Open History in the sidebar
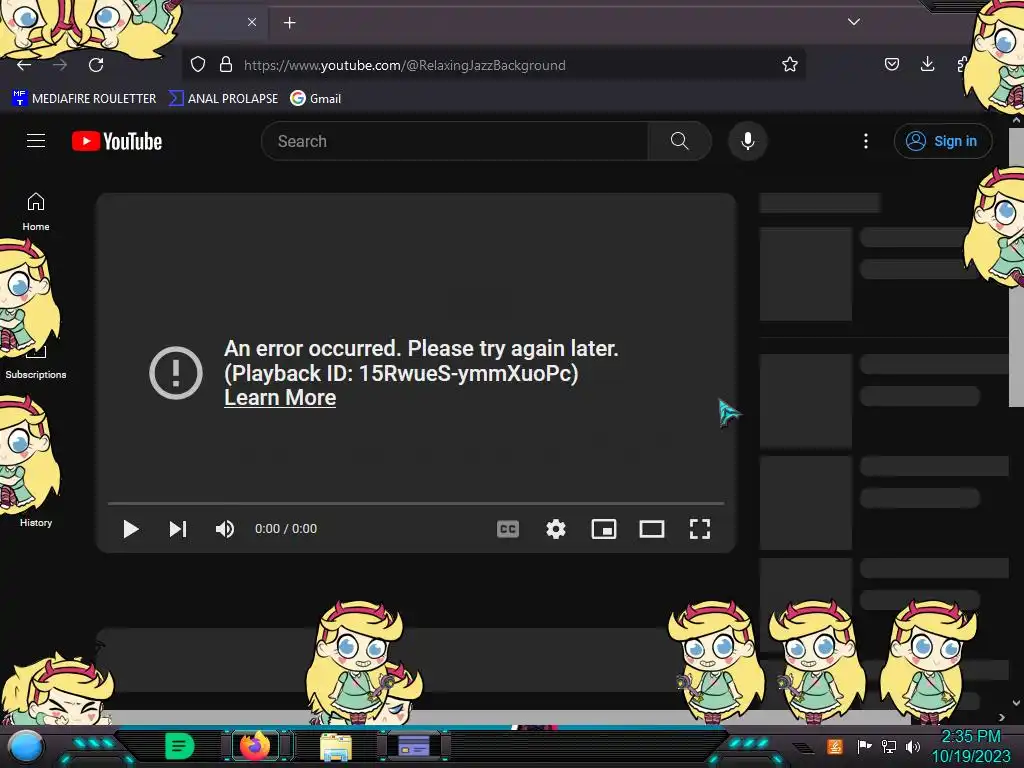Viewport: 1024px width, 768px height. 36,522
